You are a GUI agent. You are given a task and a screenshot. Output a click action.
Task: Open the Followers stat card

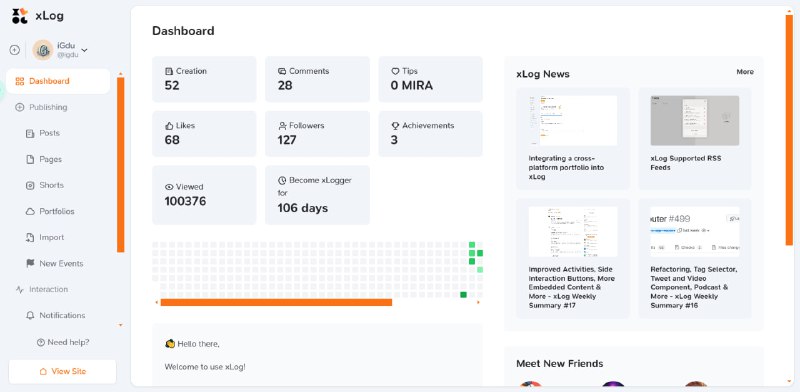317,134
